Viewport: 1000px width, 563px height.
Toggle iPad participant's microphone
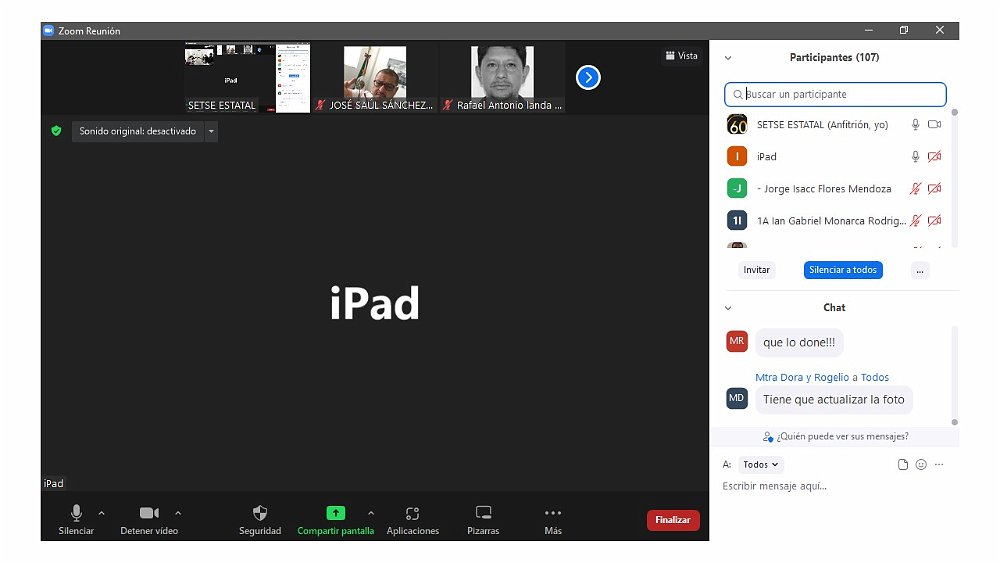(914, 157)
